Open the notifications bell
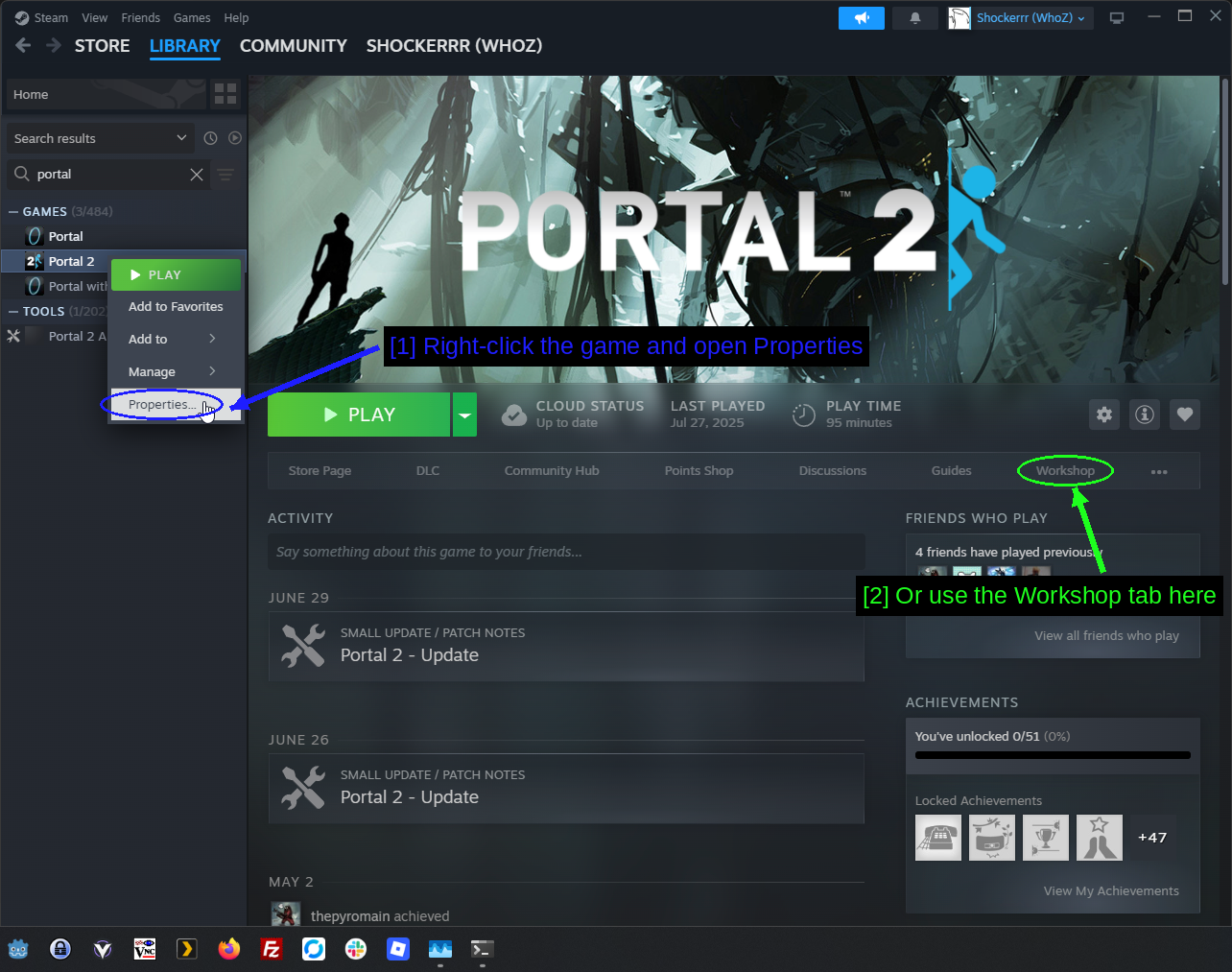This screenshot has width=1232, height=972. (915, 18)
